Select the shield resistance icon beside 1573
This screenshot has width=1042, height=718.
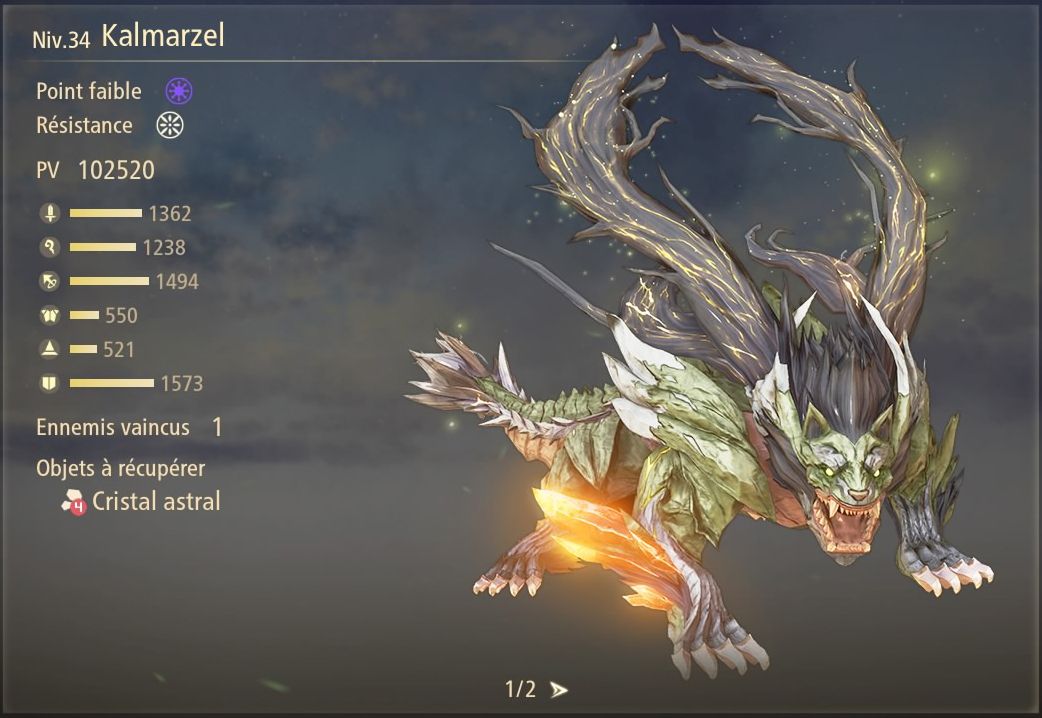point(50,383)
